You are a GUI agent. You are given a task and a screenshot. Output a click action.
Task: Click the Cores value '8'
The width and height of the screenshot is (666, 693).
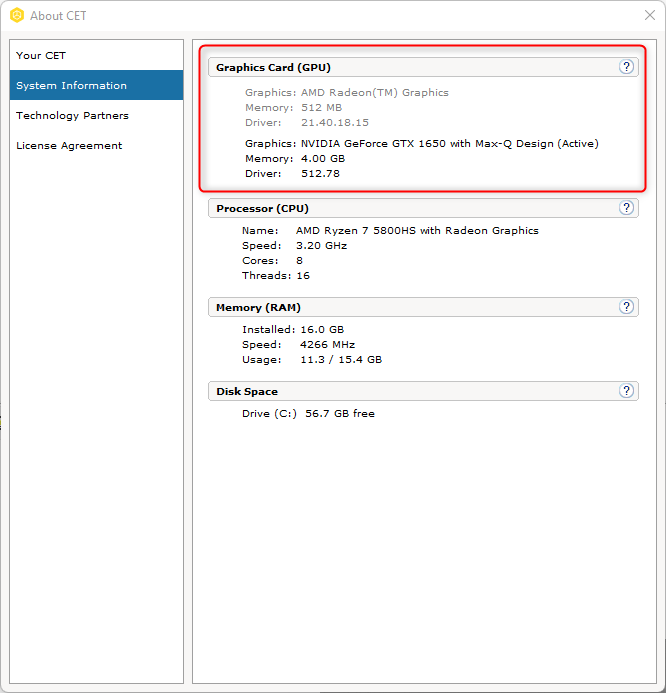pos(299,261)
